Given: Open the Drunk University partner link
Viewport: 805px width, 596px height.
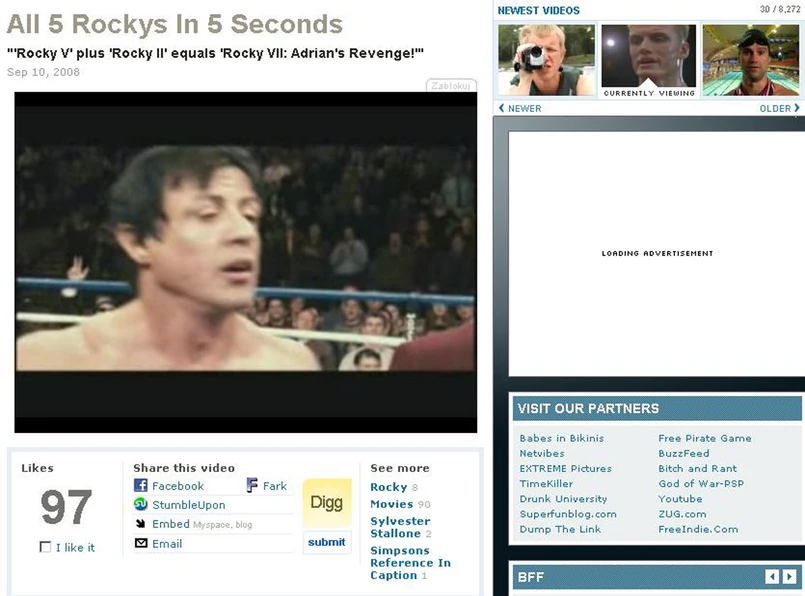Looking at the screenshot, I should 563,498.
